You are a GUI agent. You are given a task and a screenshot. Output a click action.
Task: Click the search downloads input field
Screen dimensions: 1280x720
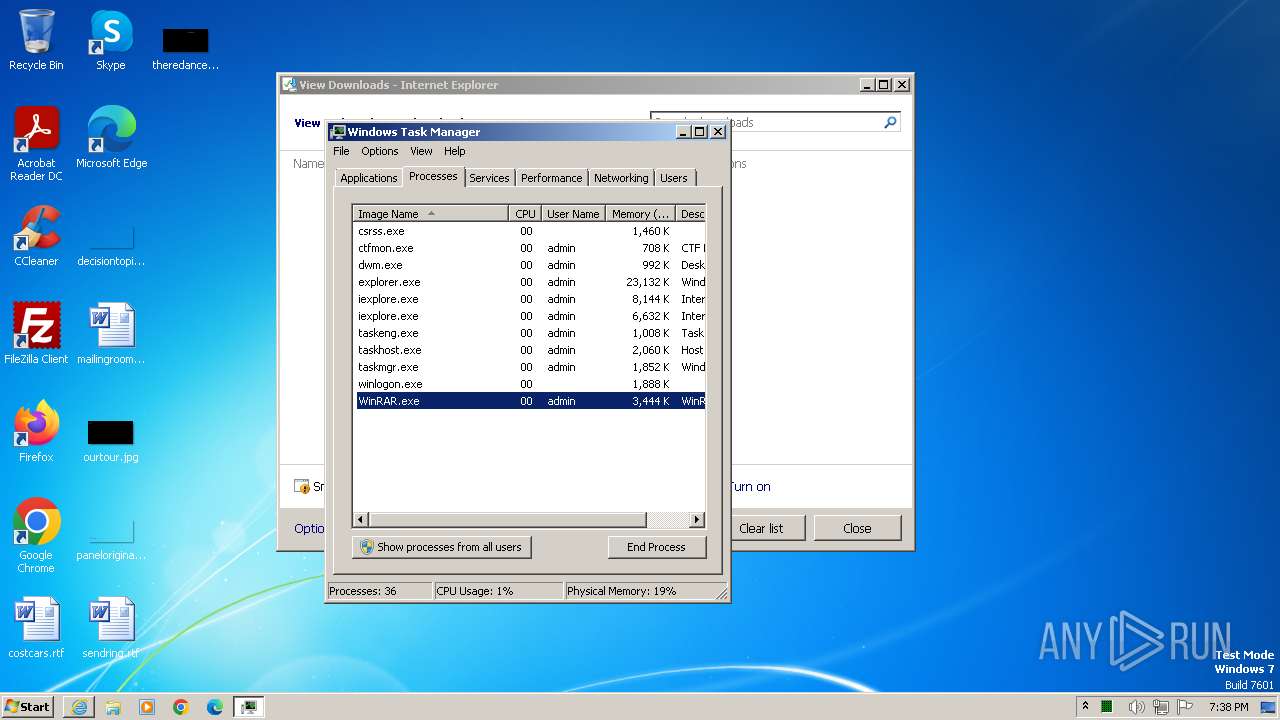coord(766,122)
